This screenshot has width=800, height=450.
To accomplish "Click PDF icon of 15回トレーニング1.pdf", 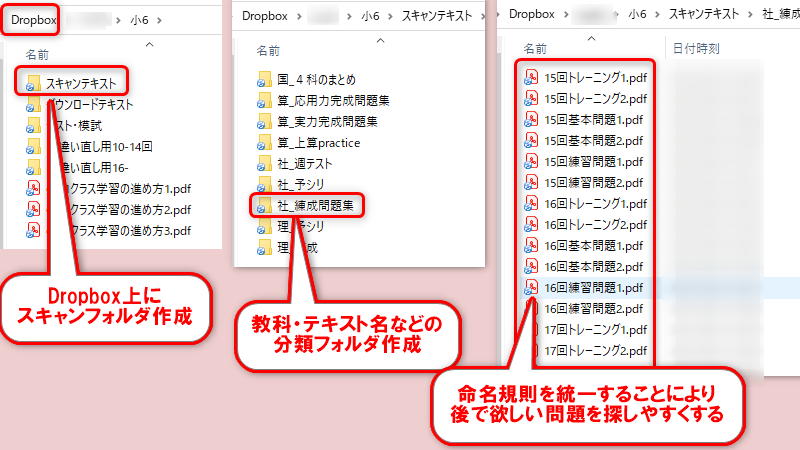I will point(532,77).
